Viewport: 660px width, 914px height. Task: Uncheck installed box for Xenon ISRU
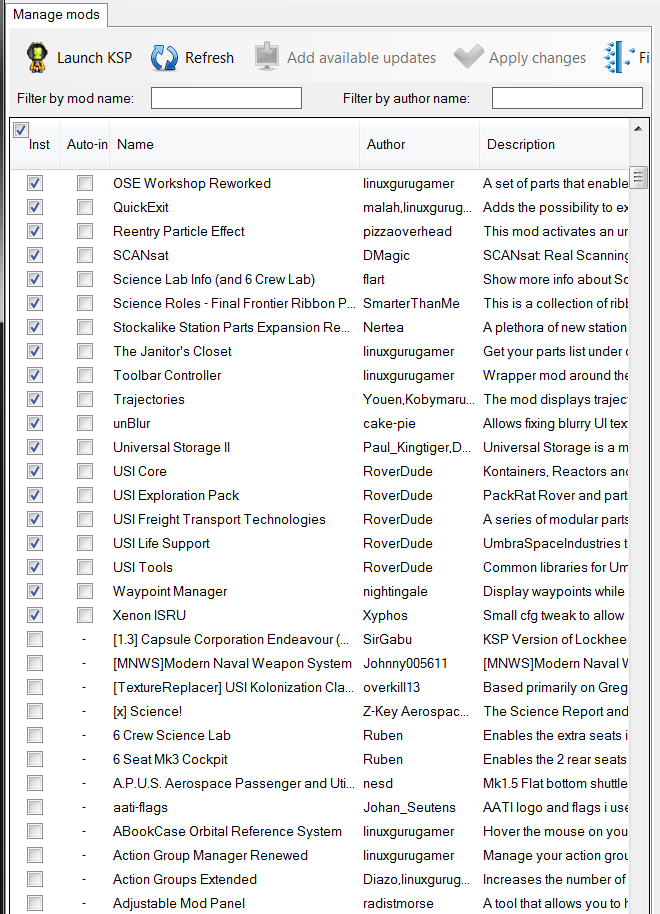click(x=35, y=615)
